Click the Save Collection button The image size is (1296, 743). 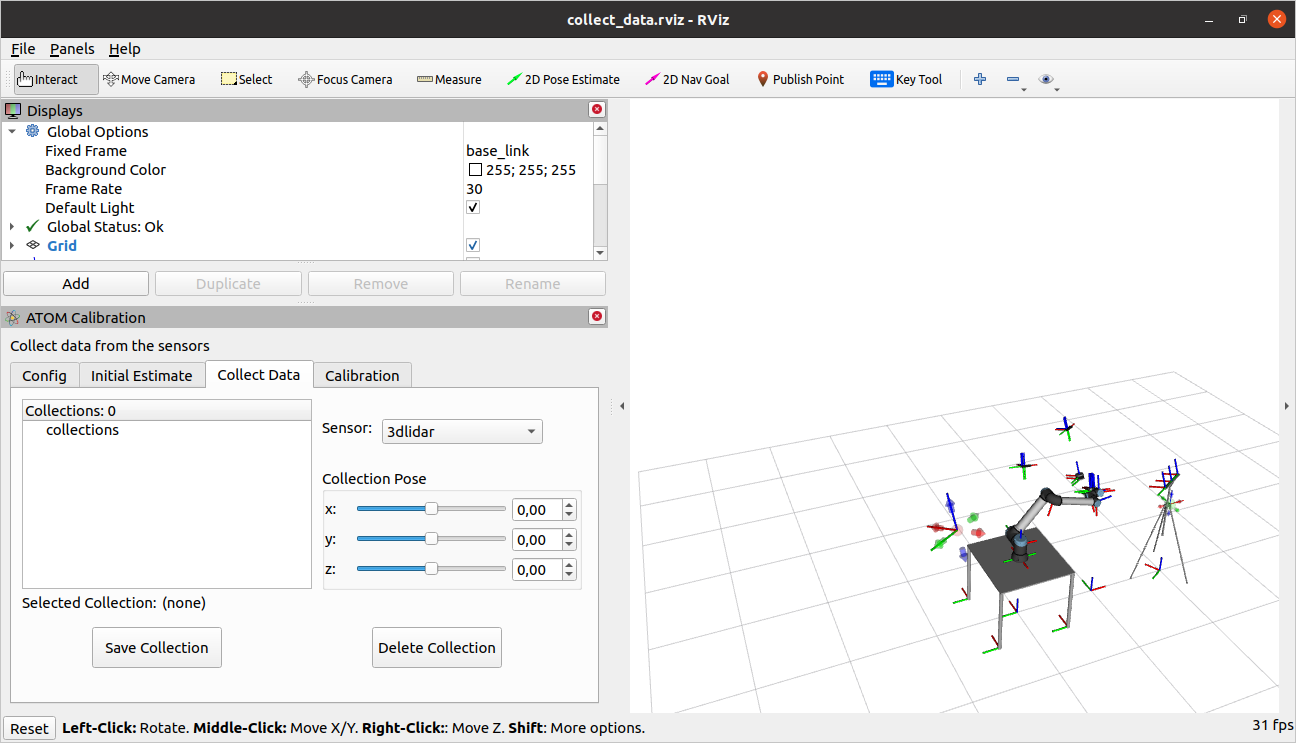point(156,647)
